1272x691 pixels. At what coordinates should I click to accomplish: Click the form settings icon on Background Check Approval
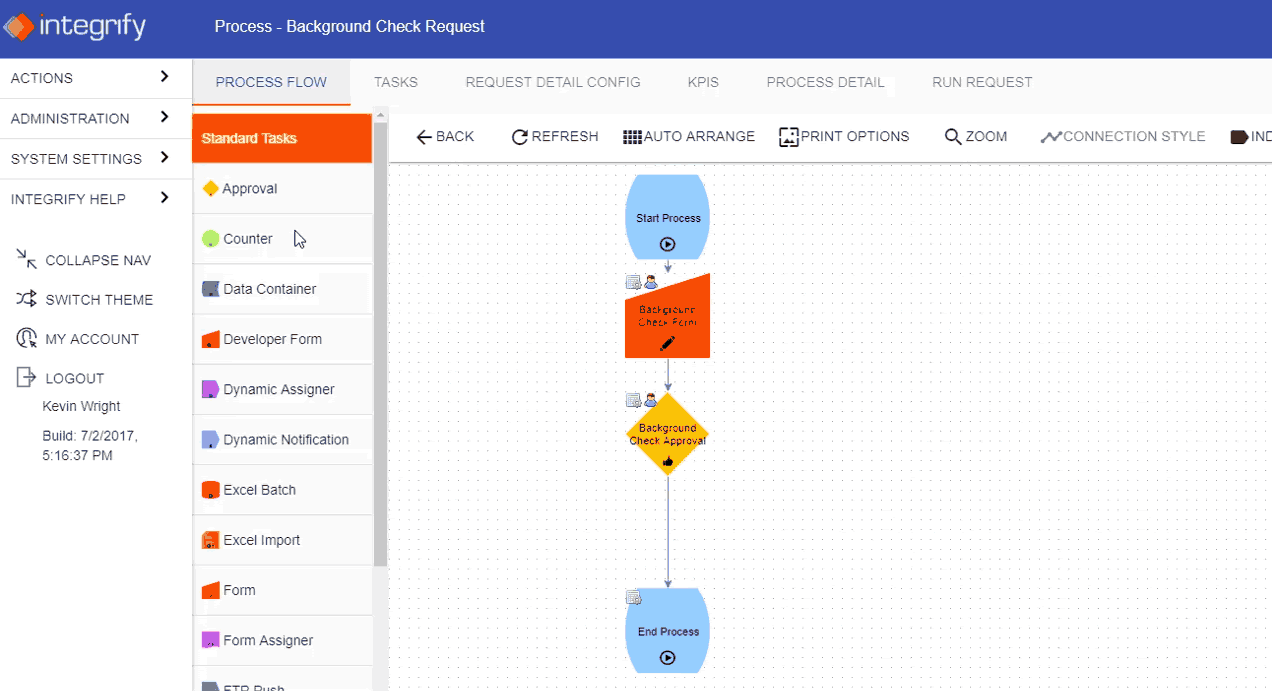pyautogui.click(x=634, y=399)
